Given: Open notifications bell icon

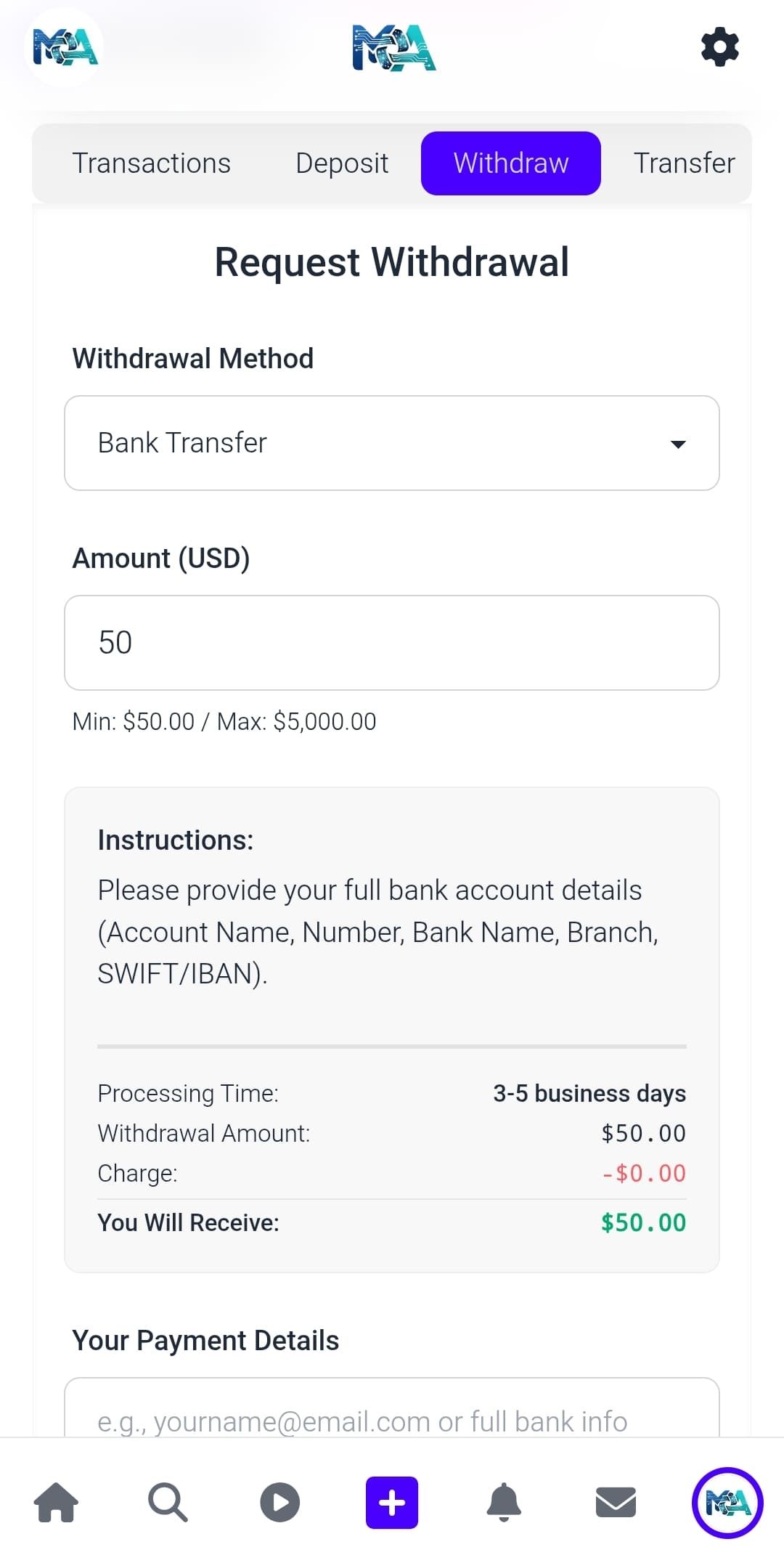Looking at the screenshot, I should click(504, 1502).
